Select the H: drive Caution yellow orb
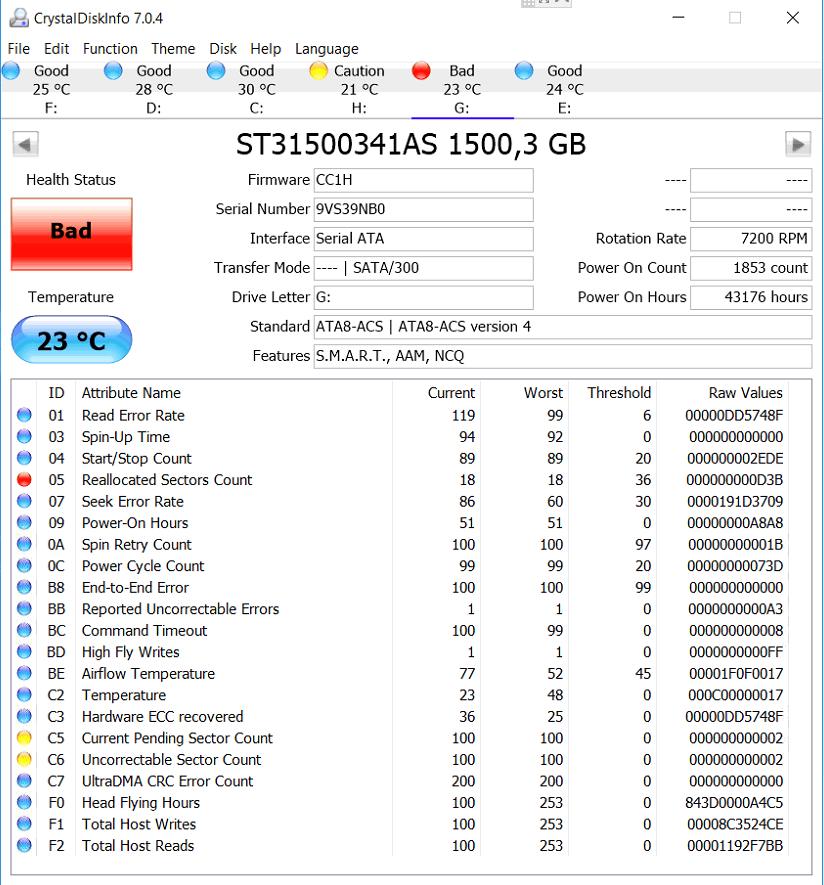This screenshot has height=885, width=824. point(319,71)
